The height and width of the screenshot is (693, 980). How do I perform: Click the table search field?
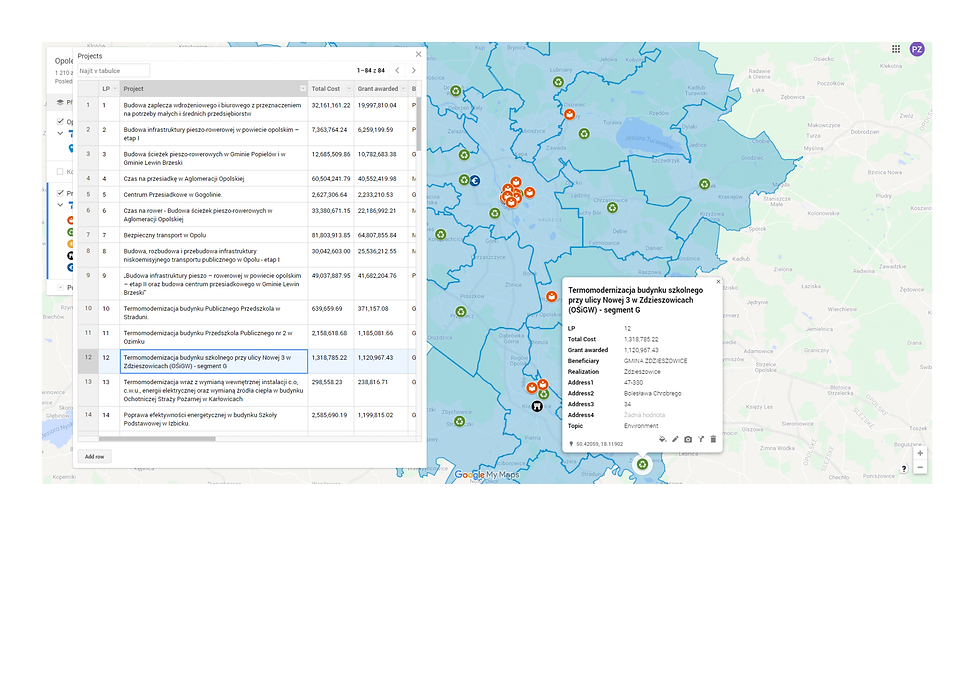click(114, 71)
